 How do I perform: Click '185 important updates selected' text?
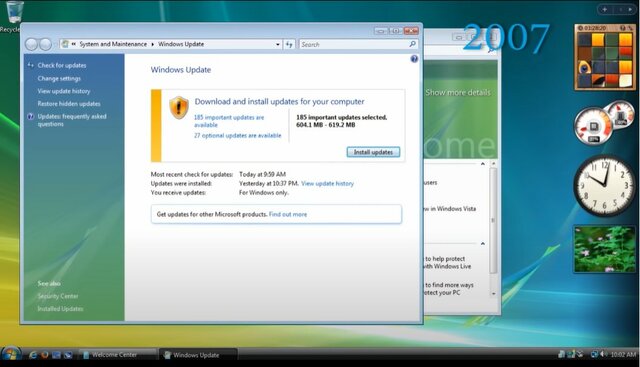pyautogui.click(x=341, y=118)
